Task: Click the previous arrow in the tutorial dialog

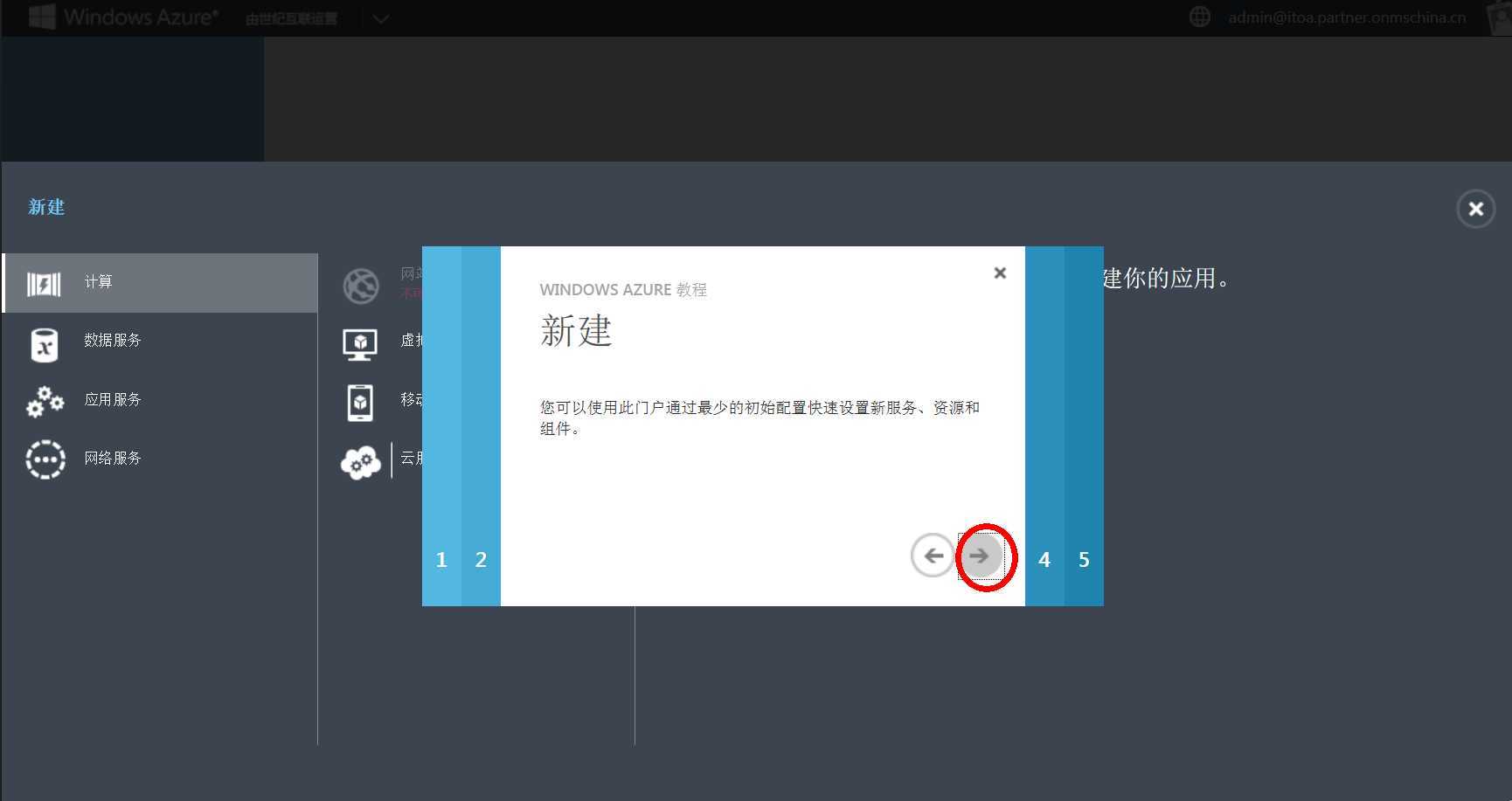Action: pyautogui.click(x=933, y=556)
